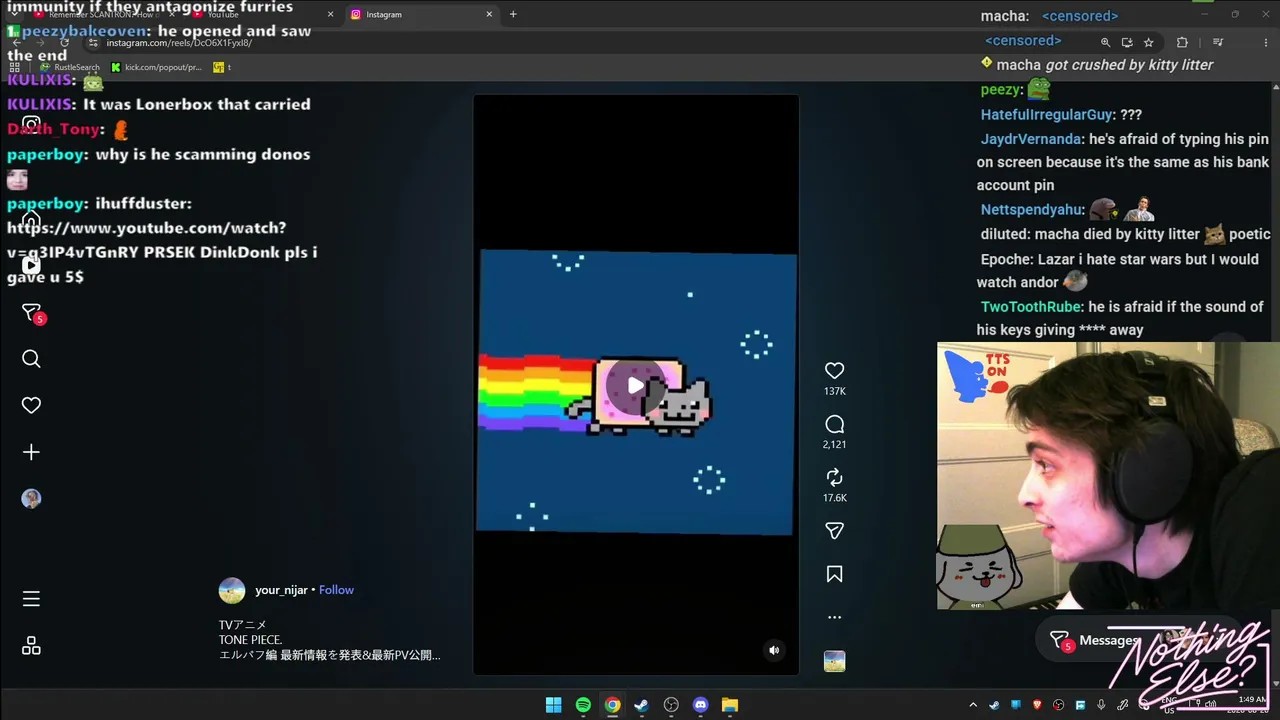Viewport: 1280px width, 720px height.
Task: Repost the reel with 17.6K reposts
Action: pyautogui.click(x=834, y=478)
